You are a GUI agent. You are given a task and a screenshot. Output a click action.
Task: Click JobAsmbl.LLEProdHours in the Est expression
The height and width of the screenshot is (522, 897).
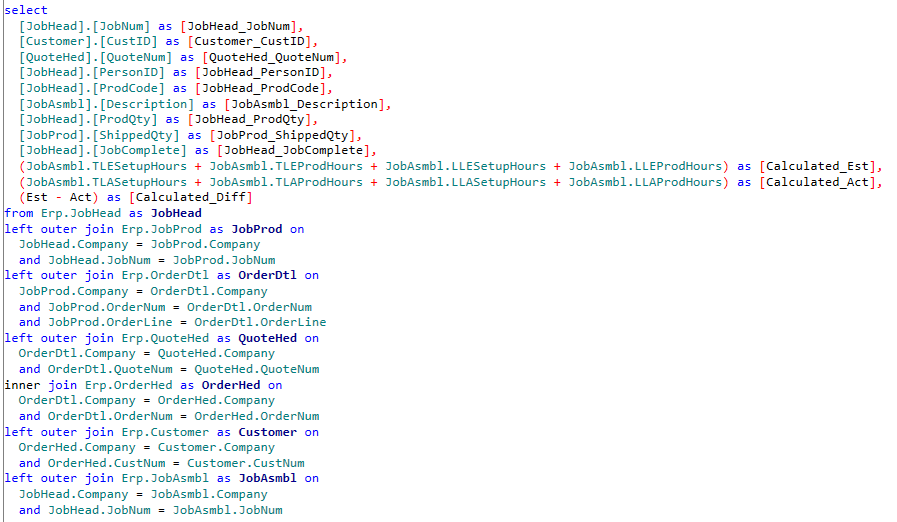pyautogui.click(x=645, y=167)
